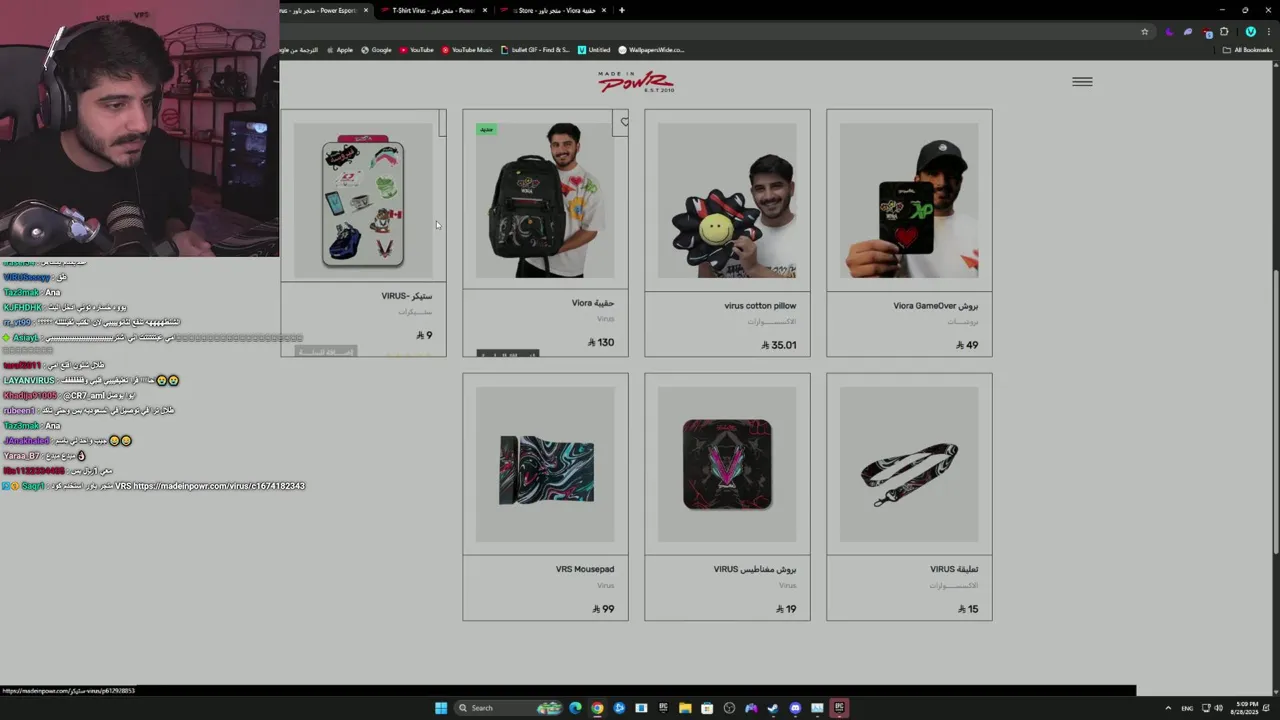This screenshot has height=720, width=1280.
Task: Open the Viora GameOver brooch image
Action: coord(909,201)
